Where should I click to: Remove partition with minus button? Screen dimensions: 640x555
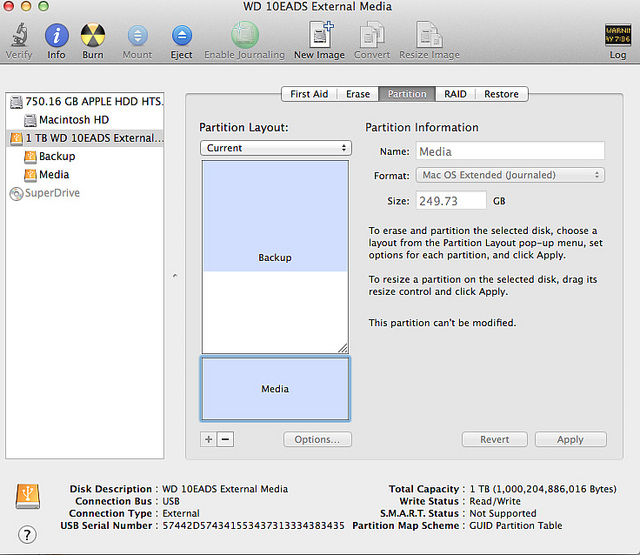[x=225, y=439]
